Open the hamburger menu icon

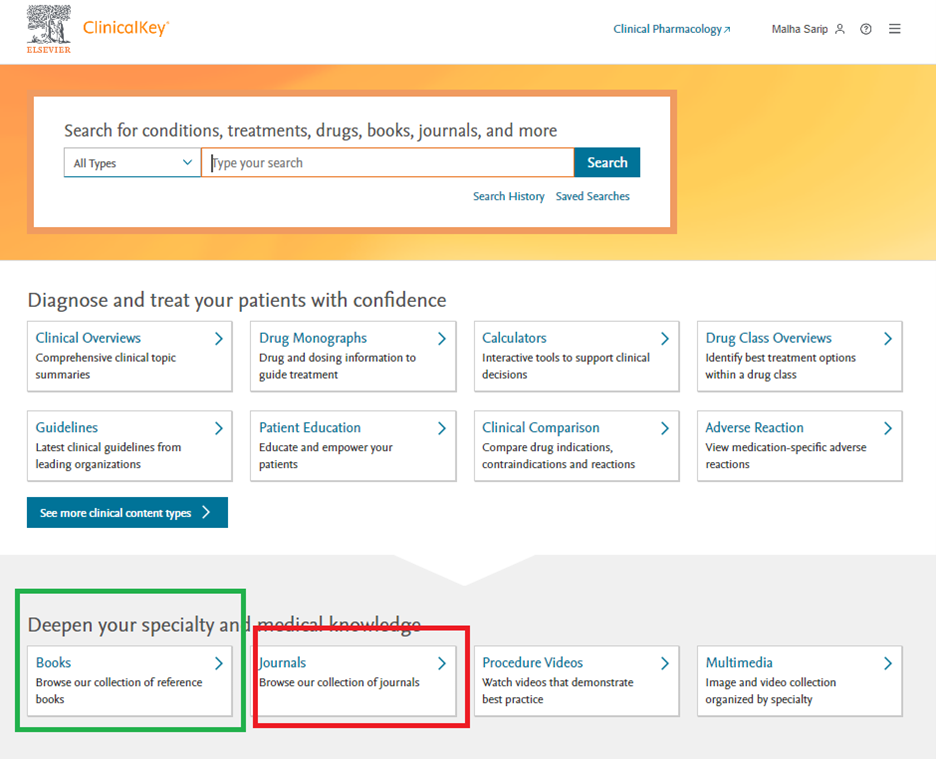click(895, 29)
